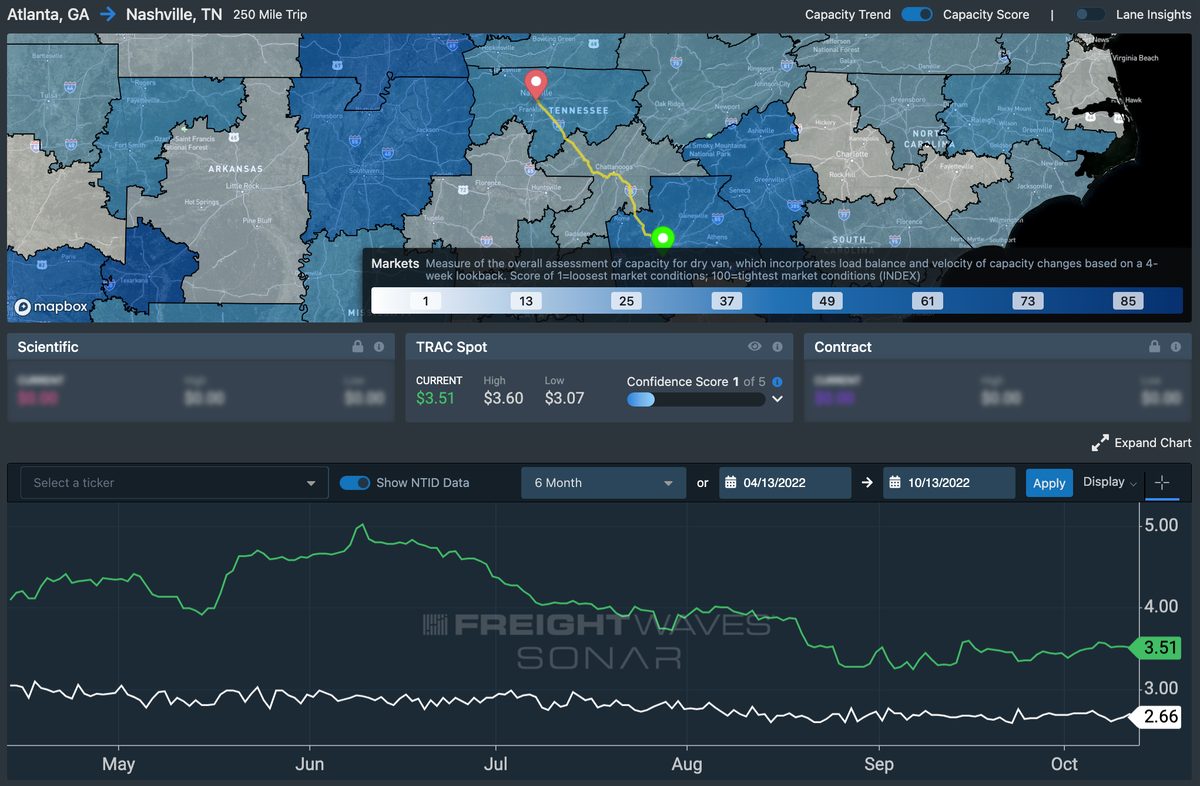Click legend value 73 on capacity scale
The width and height of the screenshot is (1200, 786).
pyautogui.click(x=1028, y=301)
